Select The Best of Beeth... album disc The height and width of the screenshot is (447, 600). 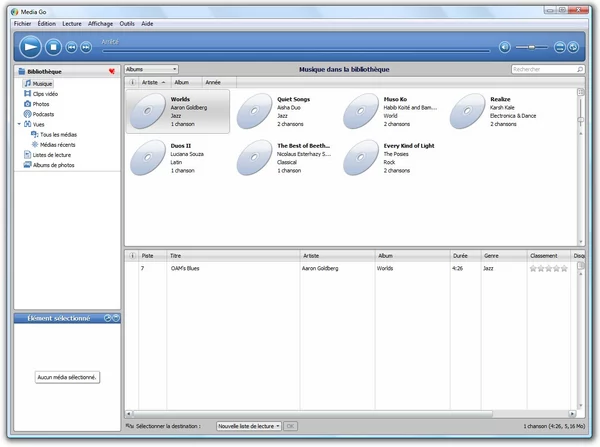[254, 158]
